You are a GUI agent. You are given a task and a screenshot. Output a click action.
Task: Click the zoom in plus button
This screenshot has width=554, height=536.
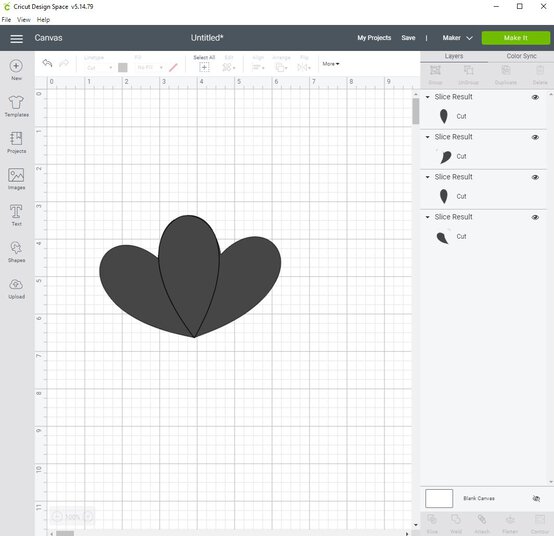(x=89, y=517)
